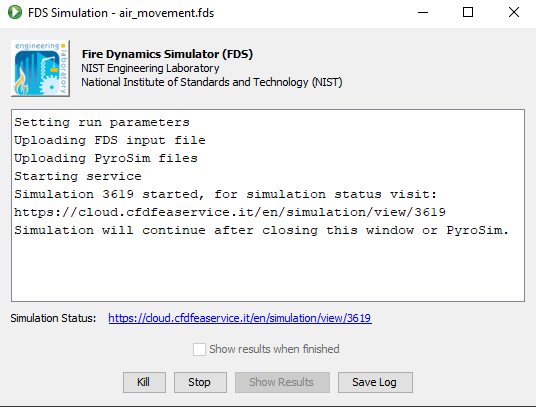This screenshot has height=409, width=536.
Task: Click the URL line inside the log output
Action: coord(230,212)
